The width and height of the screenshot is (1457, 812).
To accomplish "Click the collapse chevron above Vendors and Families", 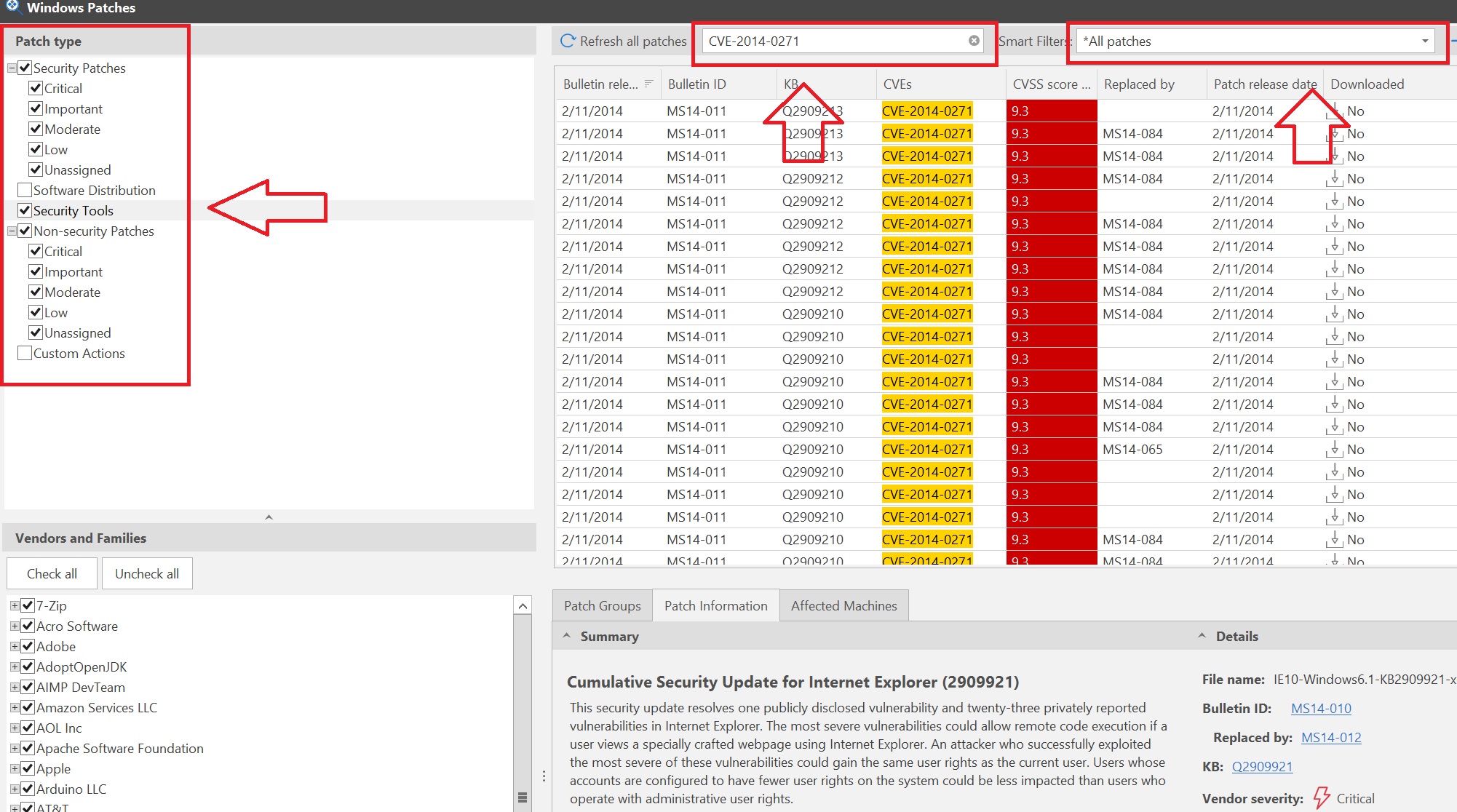I will tap(269, 517).
